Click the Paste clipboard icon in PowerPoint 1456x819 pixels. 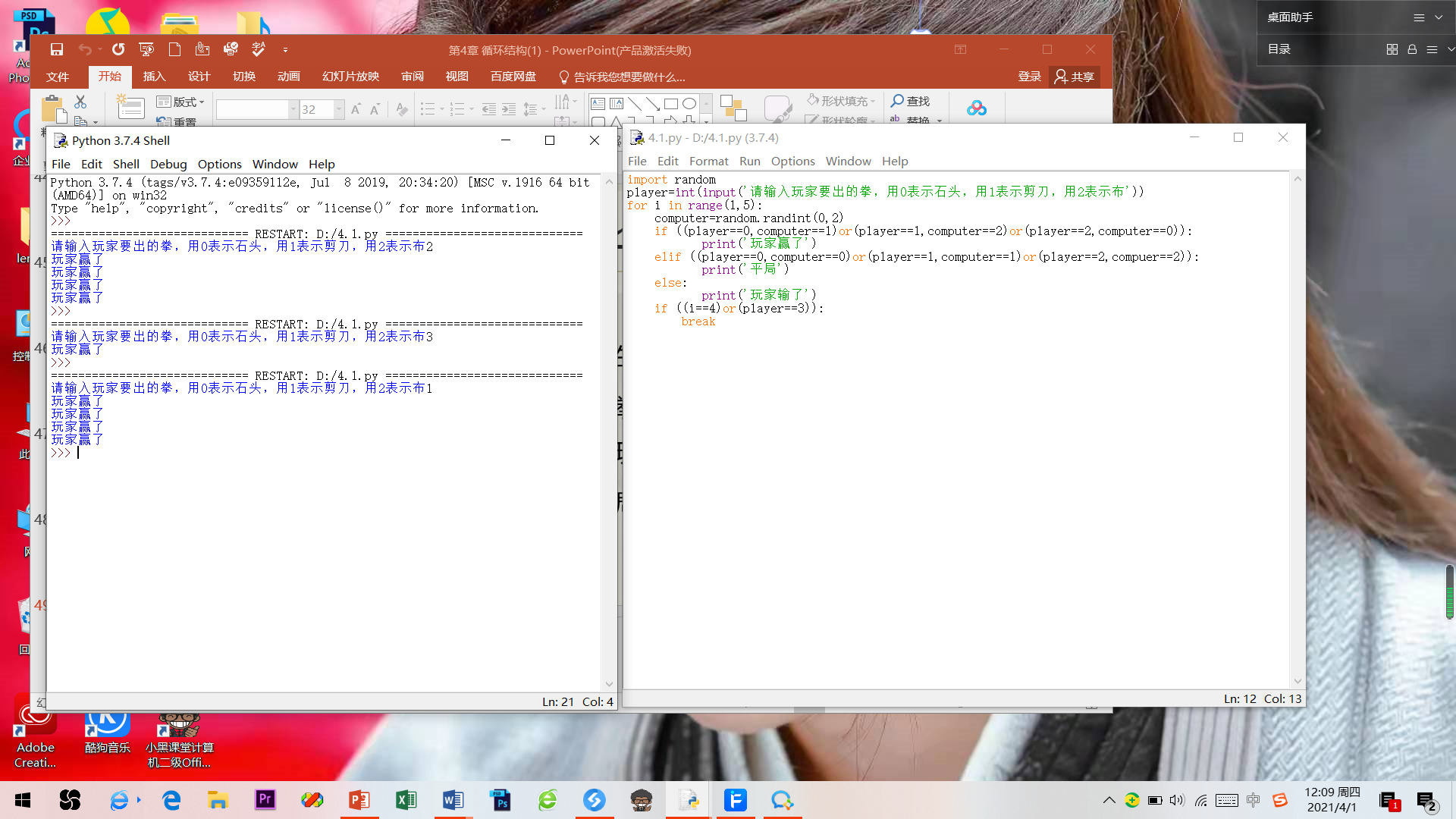54,108
